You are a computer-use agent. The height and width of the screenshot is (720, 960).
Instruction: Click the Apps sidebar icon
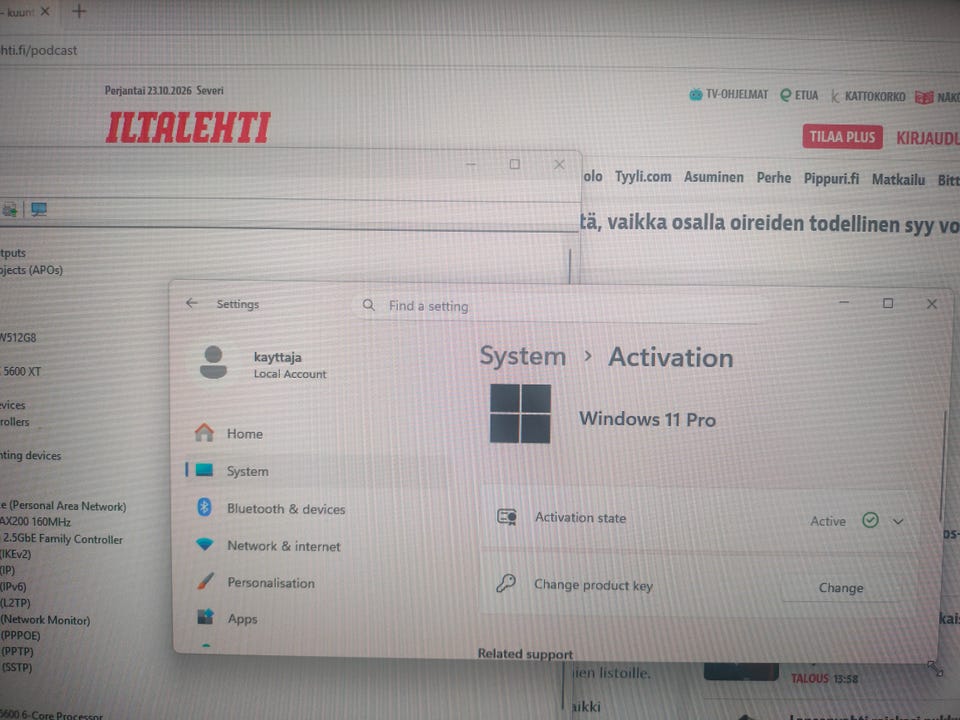205,617
